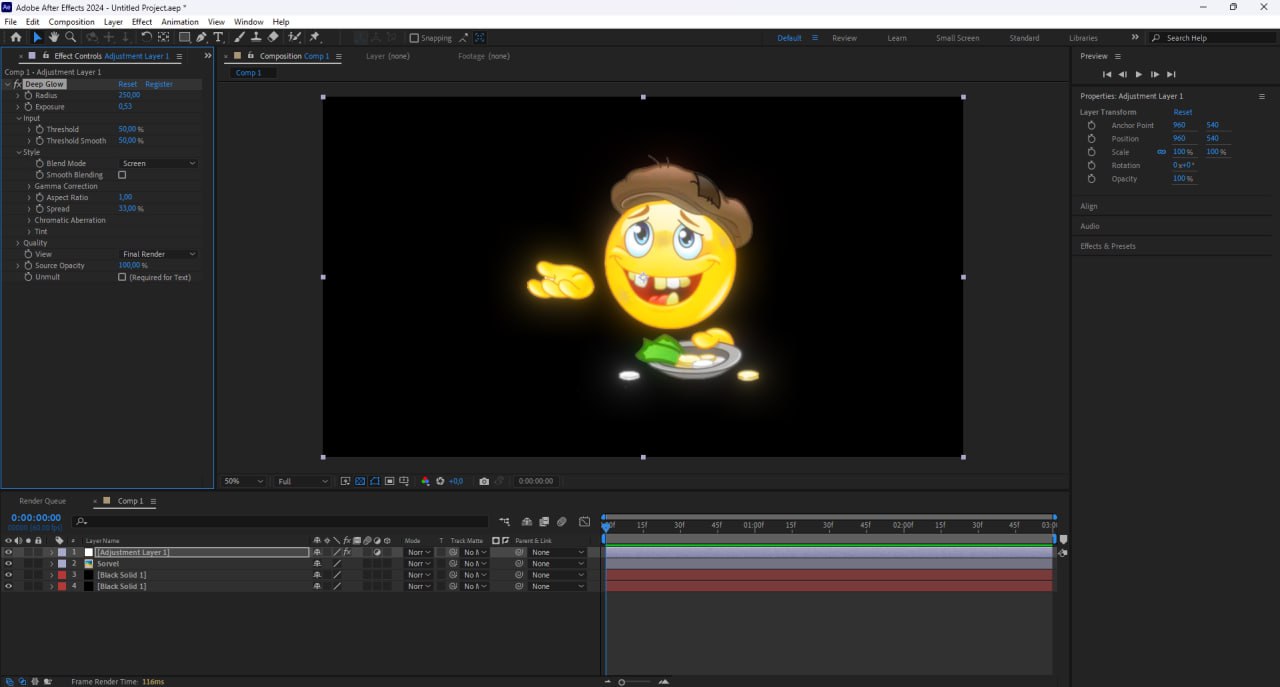Select the Eraser tool
This screenshot has height=687, width=1280.
click(x=273, y=38)
